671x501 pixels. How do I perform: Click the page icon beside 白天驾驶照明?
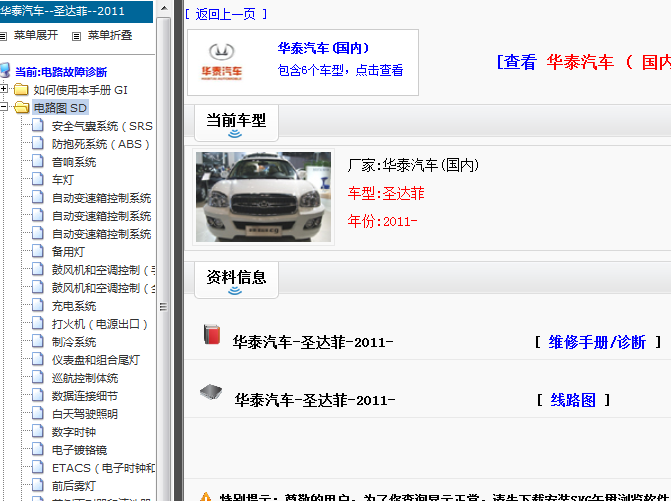click(x=38, y=413)
